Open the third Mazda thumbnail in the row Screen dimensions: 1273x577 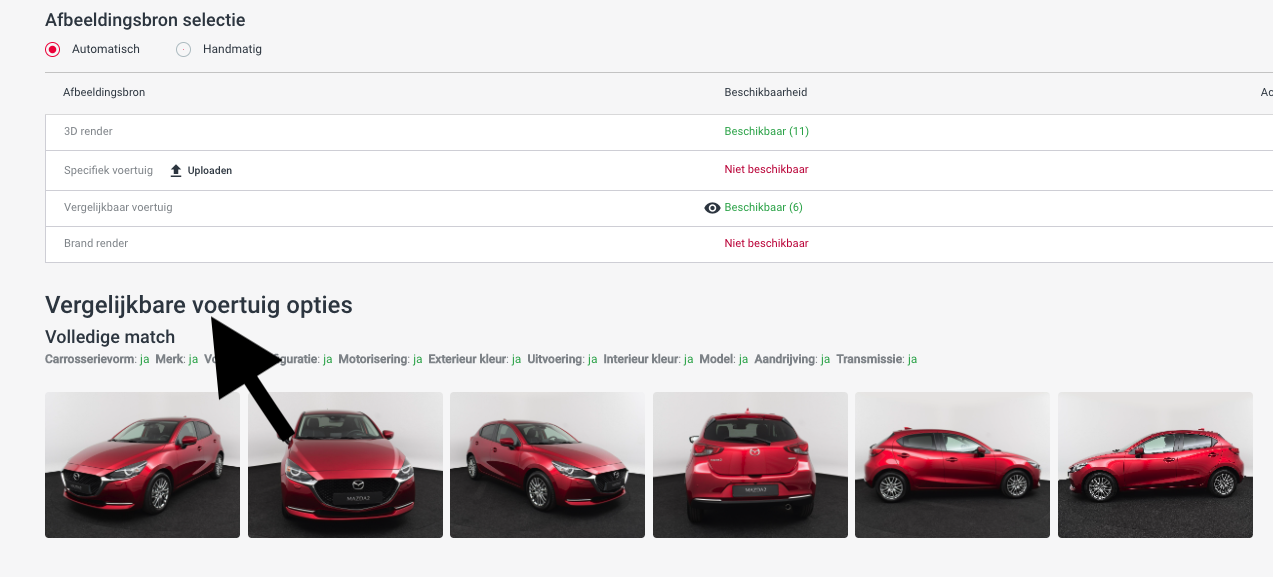547,465
